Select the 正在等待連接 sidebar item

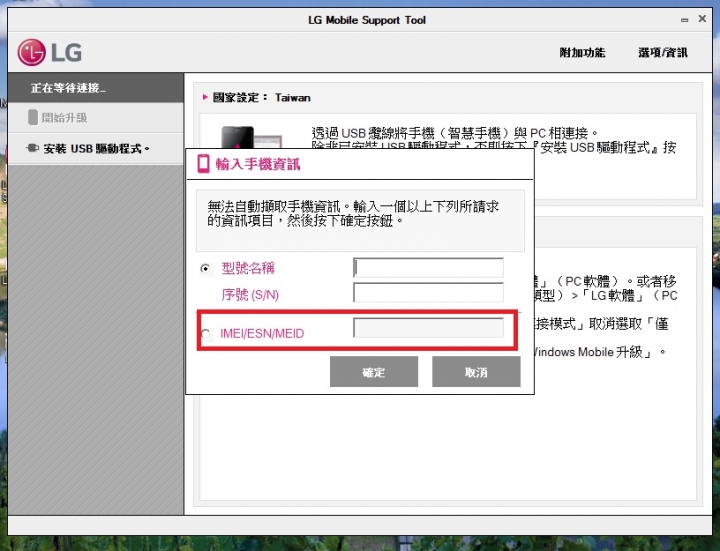(x=96, y=88)
